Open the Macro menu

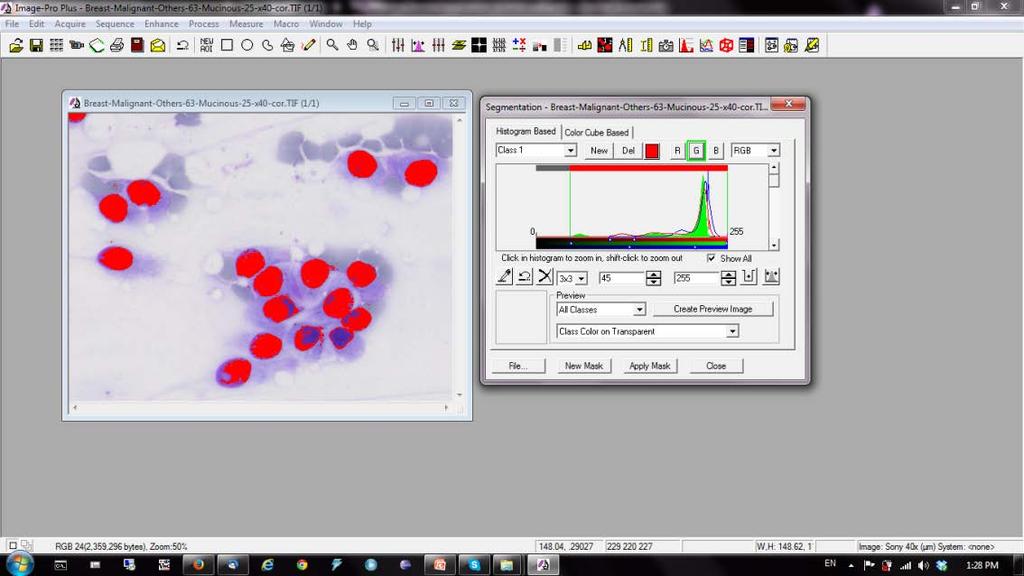pos(286,24)
